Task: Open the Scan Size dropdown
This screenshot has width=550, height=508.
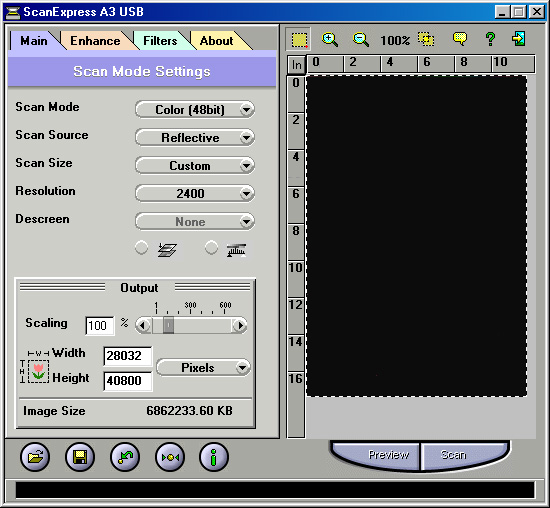Action: coord(195,166)
